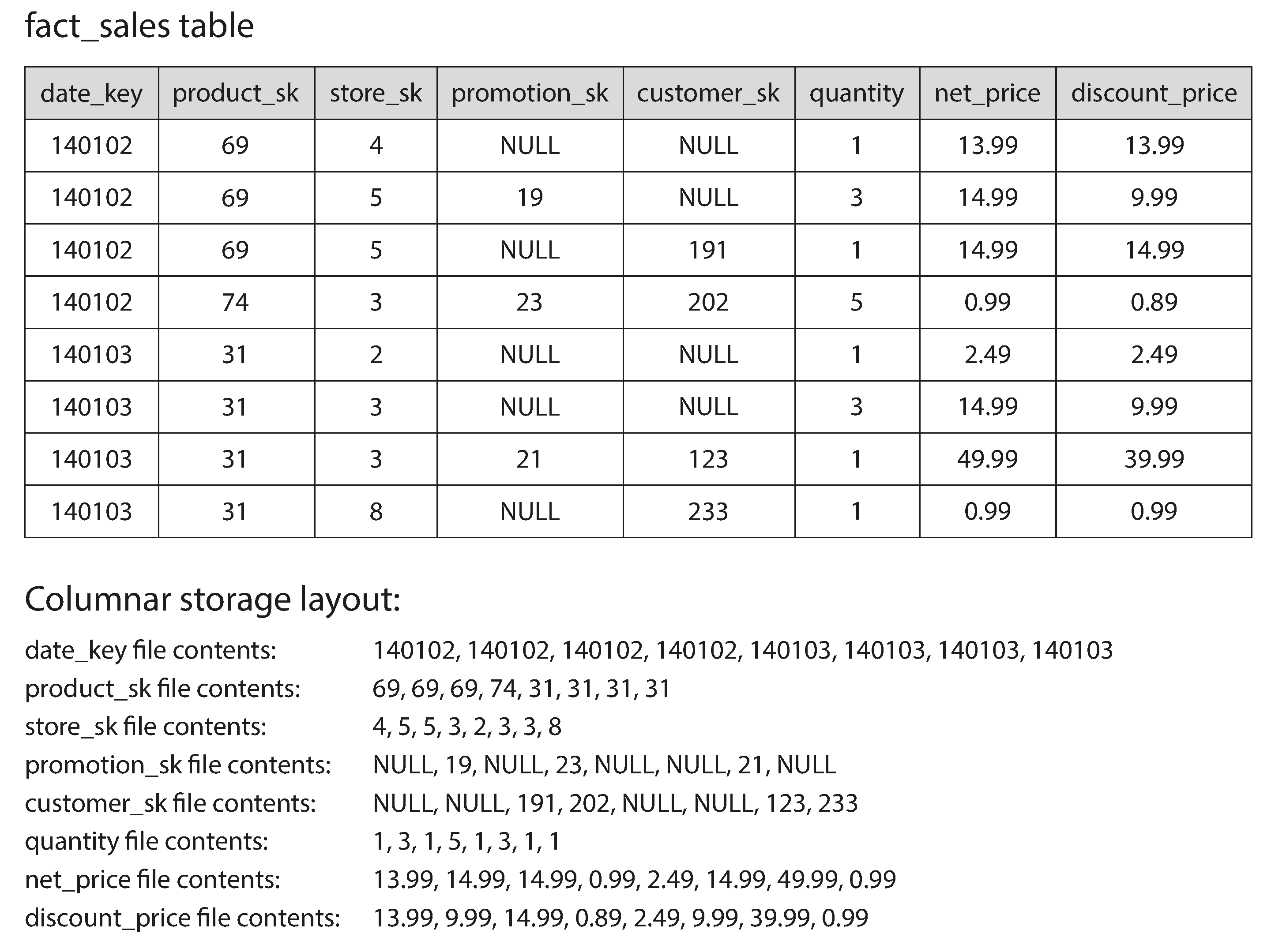Select the 'promotion_sk file contents:' label

(x=178, y=765)
